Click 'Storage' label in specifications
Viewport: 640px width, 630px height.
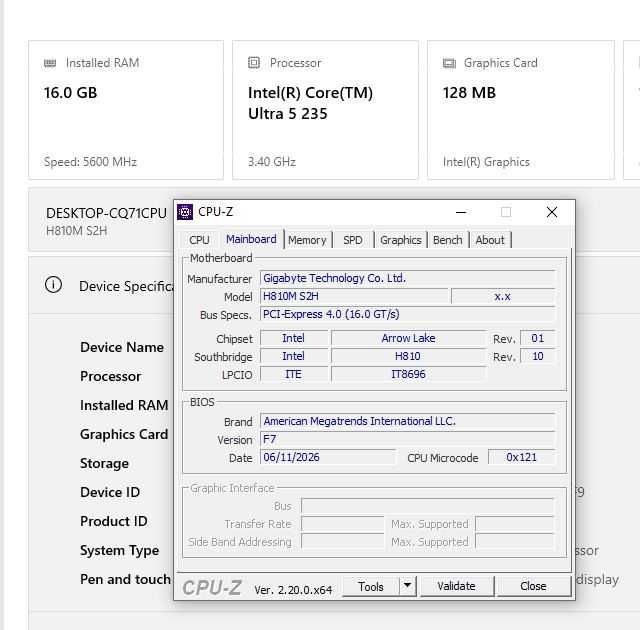pos(104,464)
